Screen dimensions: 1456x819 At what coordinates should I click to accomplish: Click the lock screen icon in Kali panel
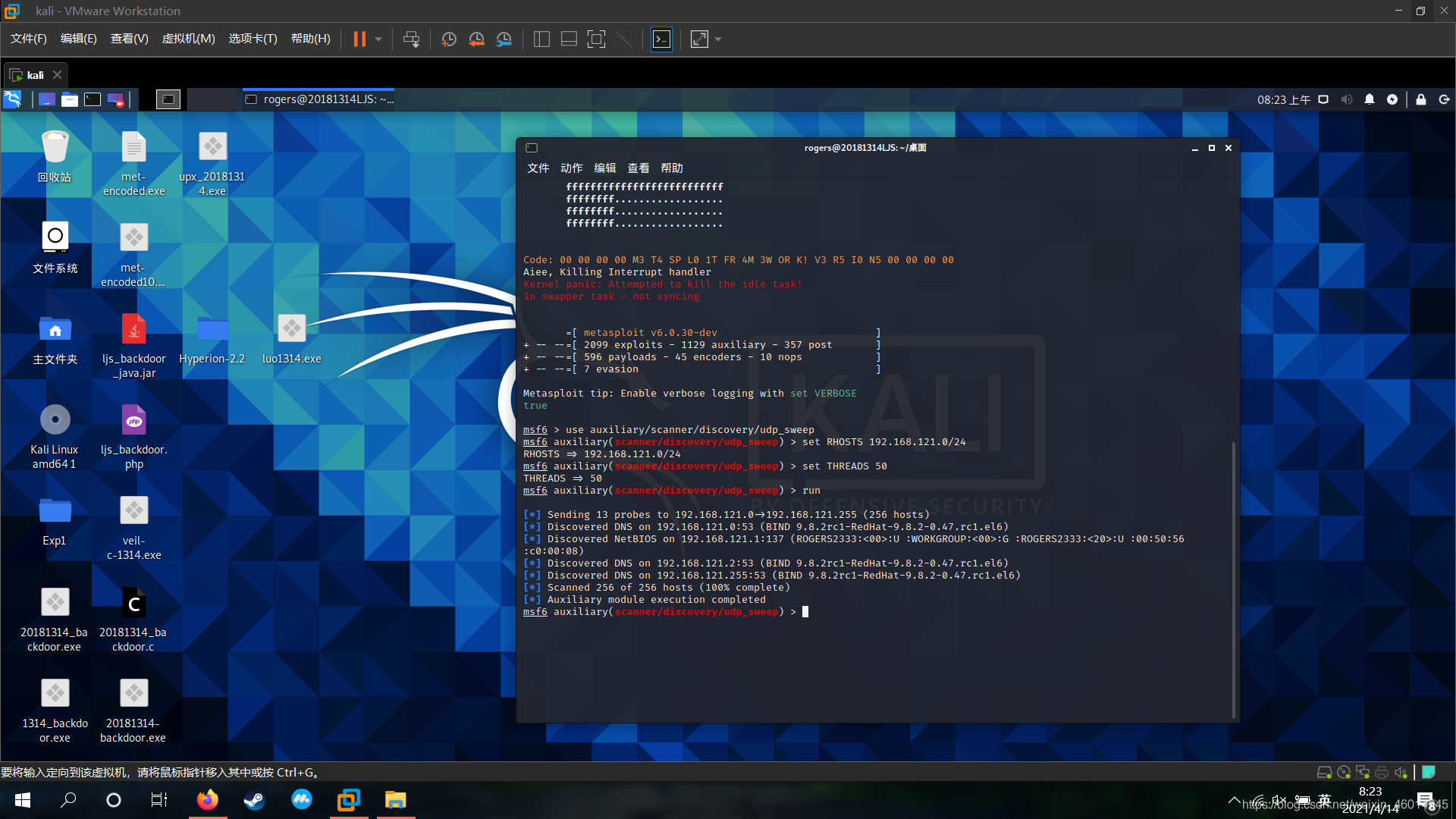tap(1421, 99)
